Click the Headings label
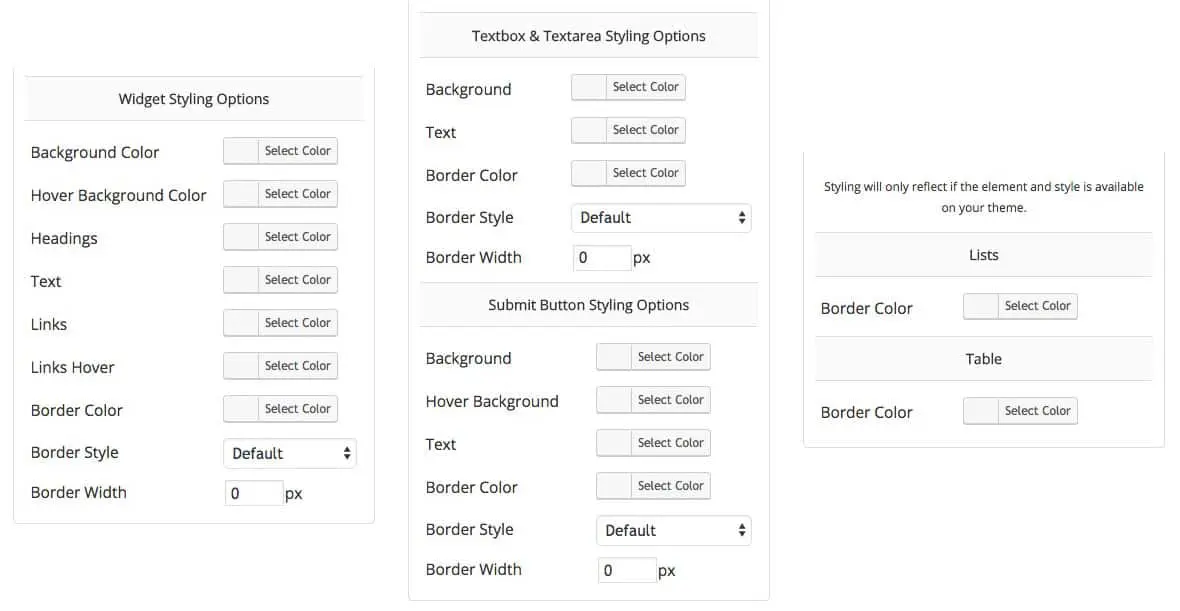The width and height of the screenshot is (1180, 611). 64,239
